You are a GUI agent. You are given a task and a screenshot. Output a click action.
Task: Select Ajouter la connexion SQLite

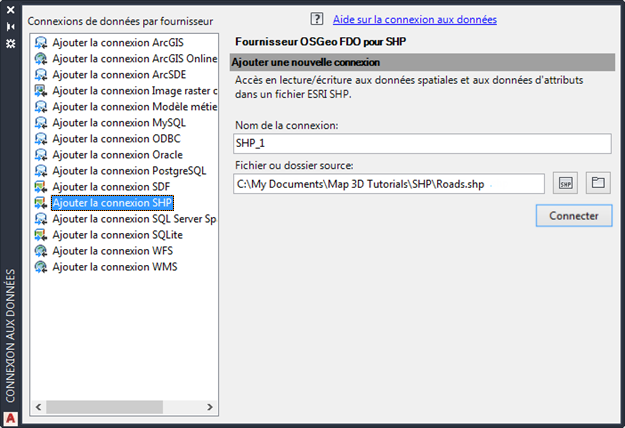pos(118,235)
